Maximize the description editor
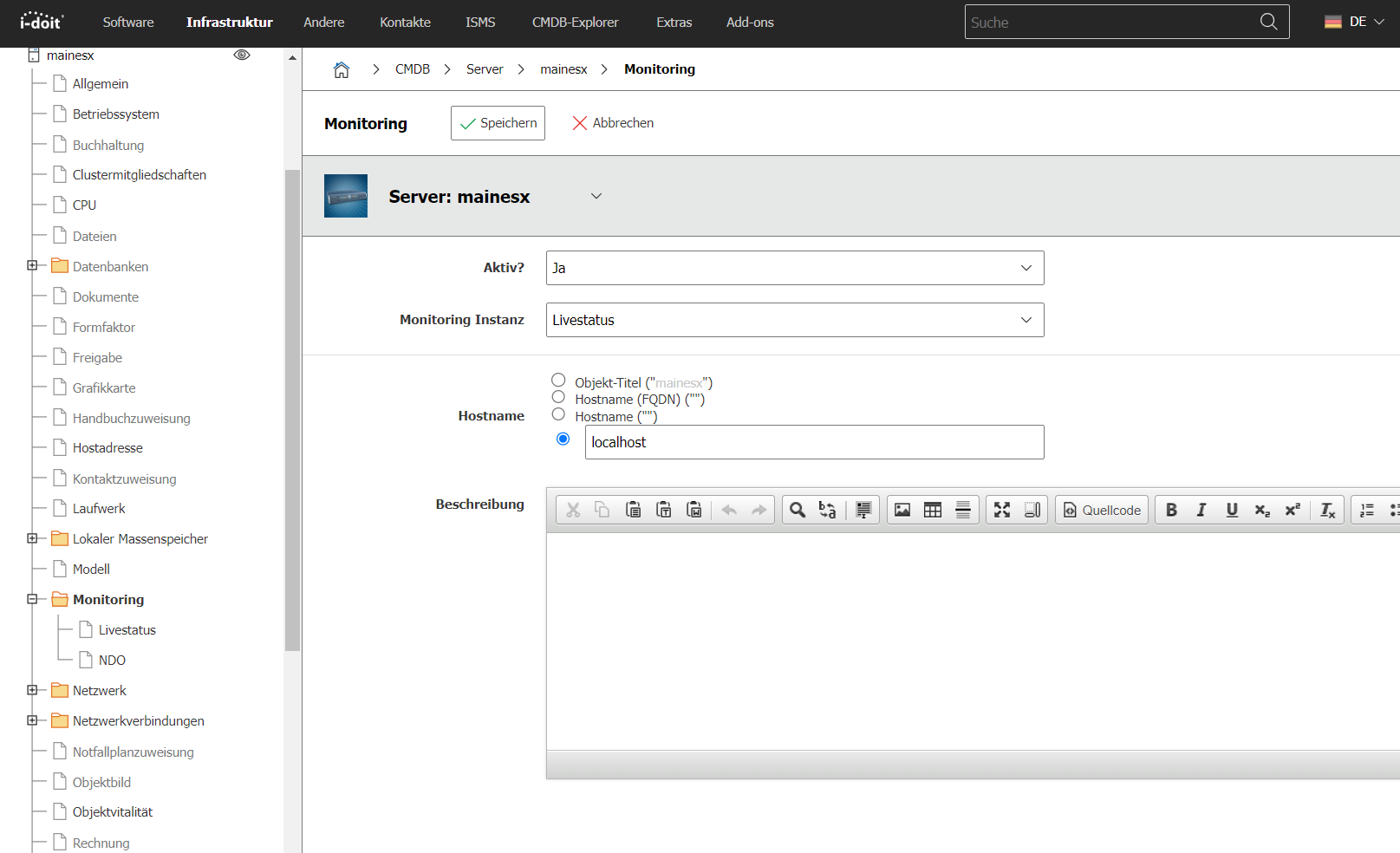 [x=1002, y=510]
